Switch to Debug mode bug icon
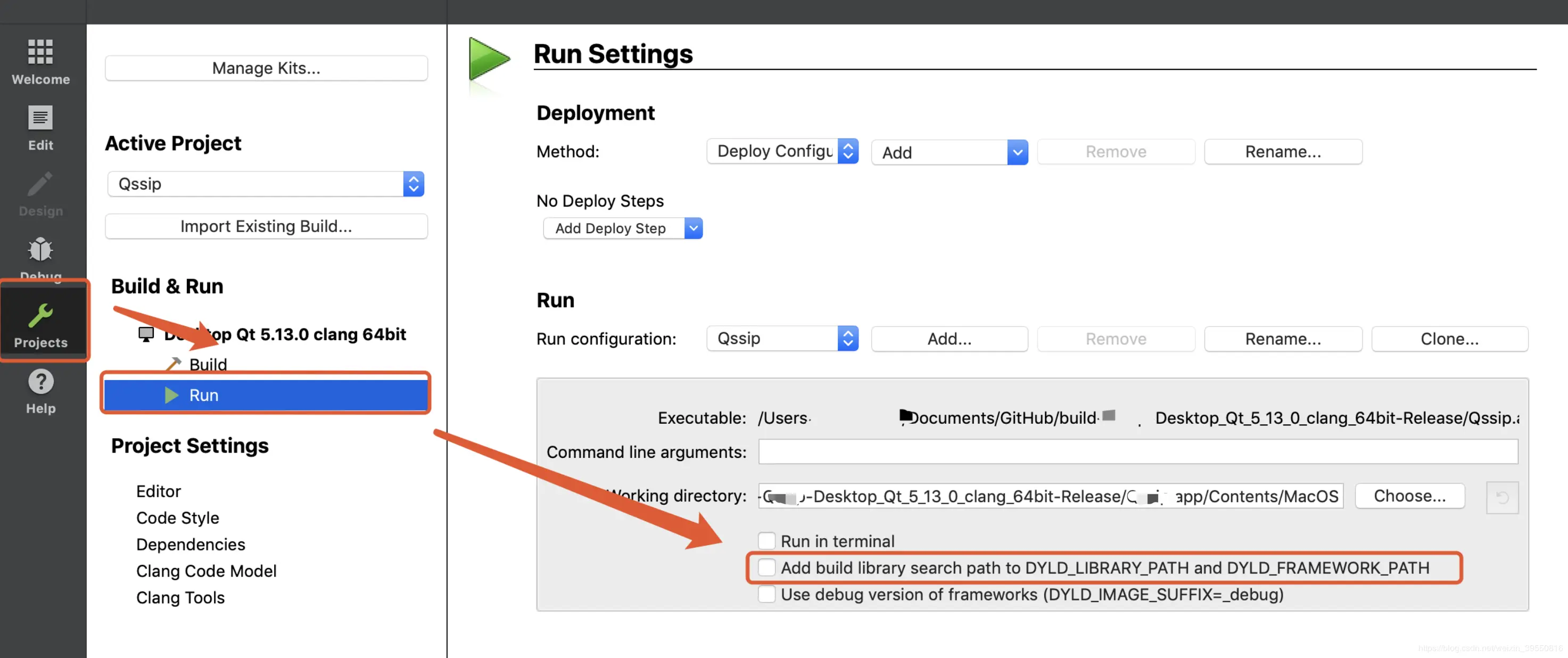 click(40, 250)
